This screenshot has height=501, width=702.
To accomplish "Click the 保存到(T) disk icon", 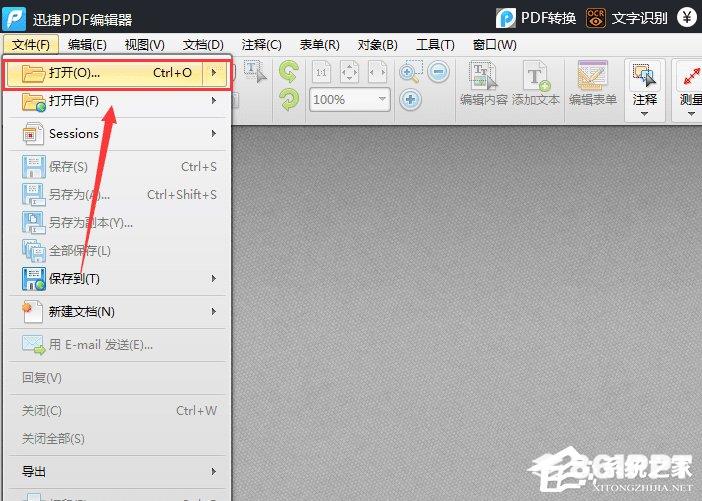I will click(34, 279).
